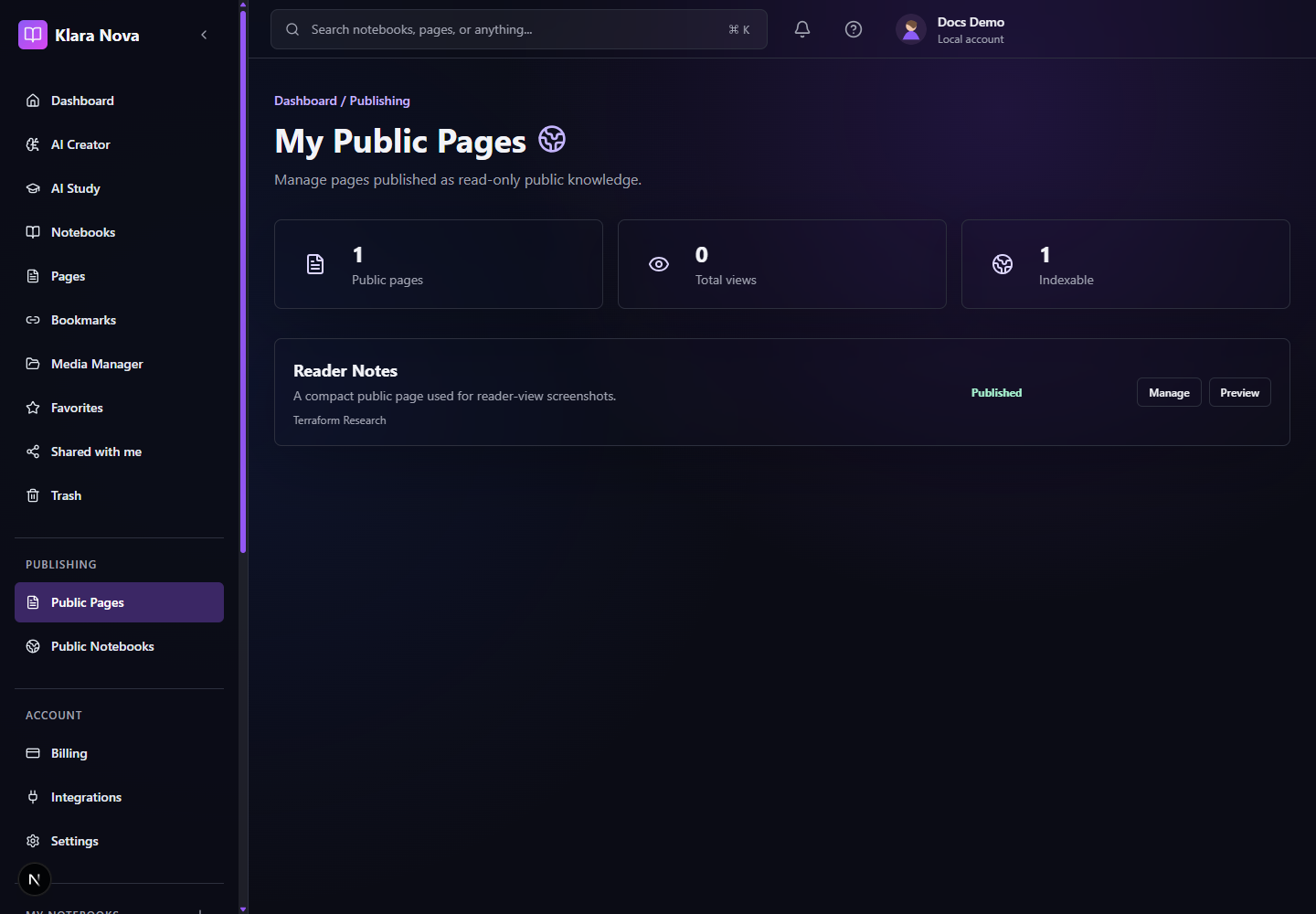The width and height of the screenshot is (1316, 914).
Task: Click the globe icon beside My Public Pages
Action: tap(552, 139)
